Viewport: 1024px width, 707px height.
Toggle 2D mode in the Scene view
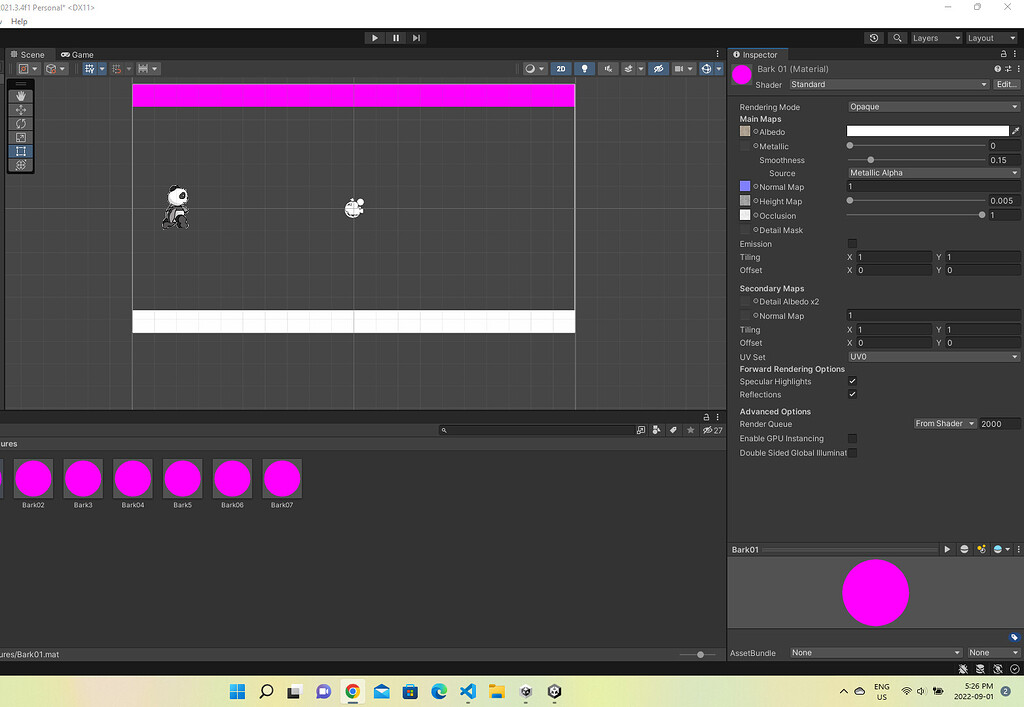[x=561, y=68]
